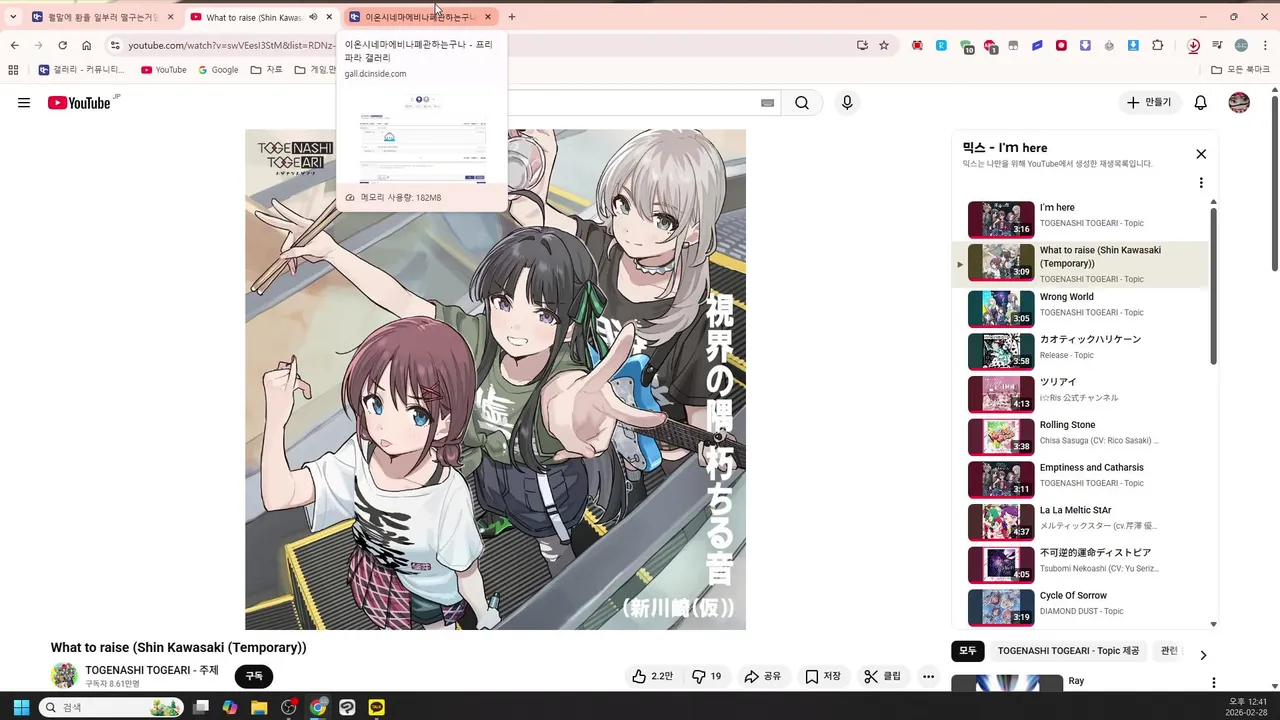Like the video with thumbs-up 2.2만
This screenshot has width=1280, height=720.
coord(652,677)
